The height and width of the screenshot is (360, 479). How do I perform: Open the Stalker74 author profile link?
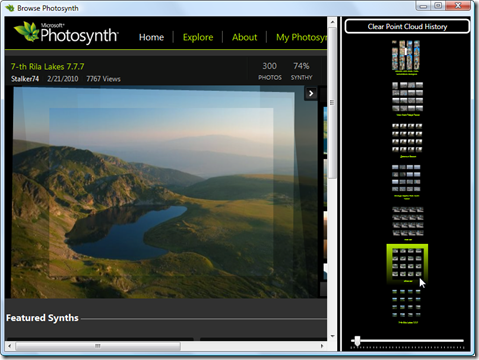[x=25, y=79]
